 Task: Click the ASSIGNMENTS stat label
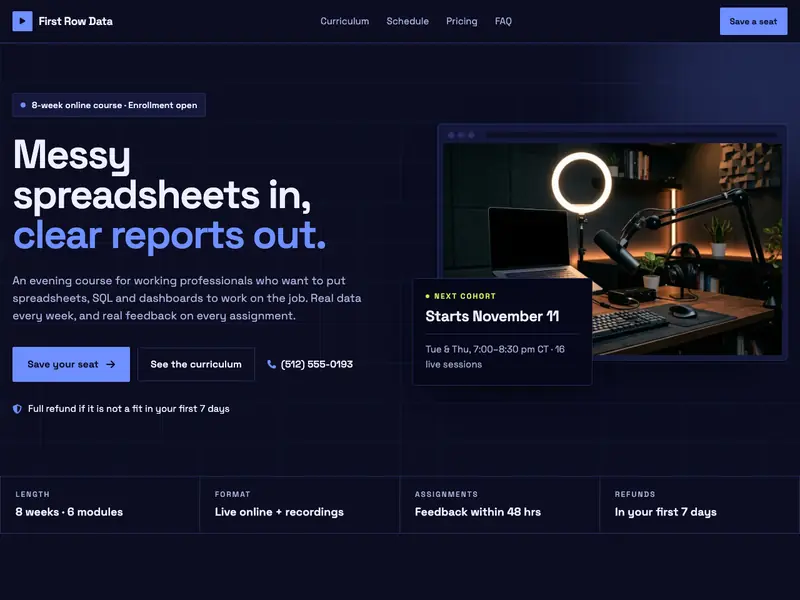(446, 494)
